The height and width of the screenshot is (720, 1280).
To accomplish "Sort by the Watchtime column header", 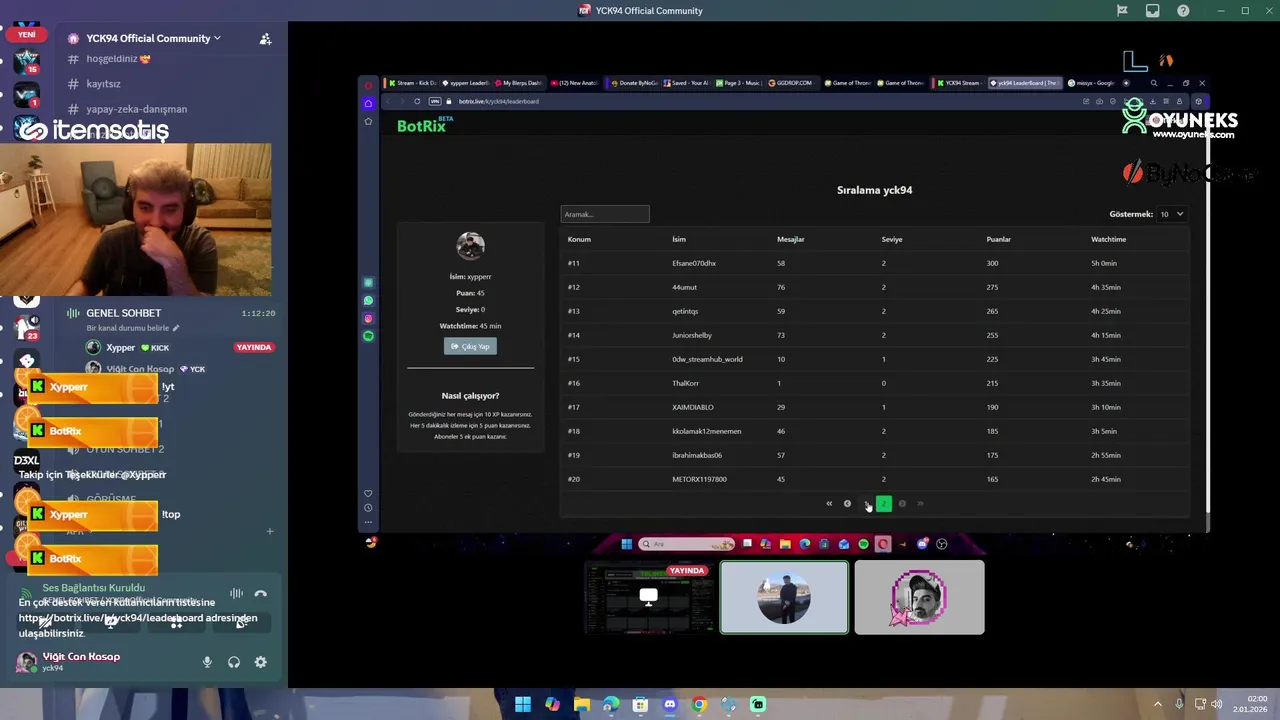I will tap(1108, 239).
